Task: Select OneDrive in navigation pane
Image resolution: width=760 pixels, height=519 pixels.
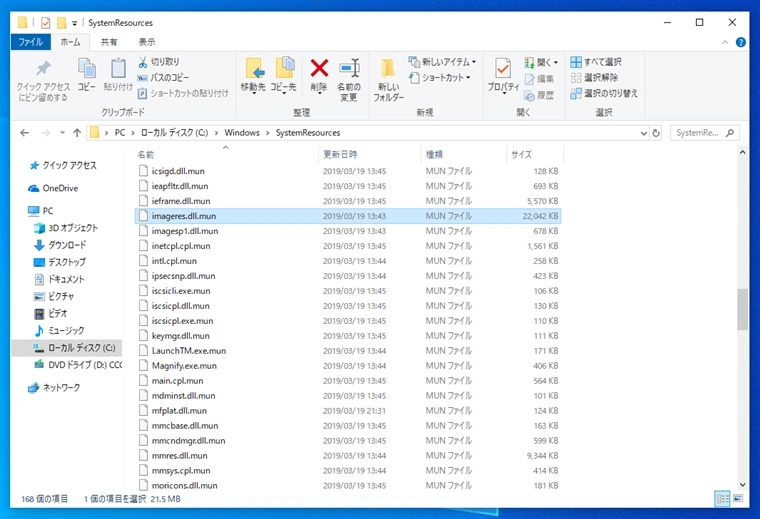Action: [x=53, y=188]
